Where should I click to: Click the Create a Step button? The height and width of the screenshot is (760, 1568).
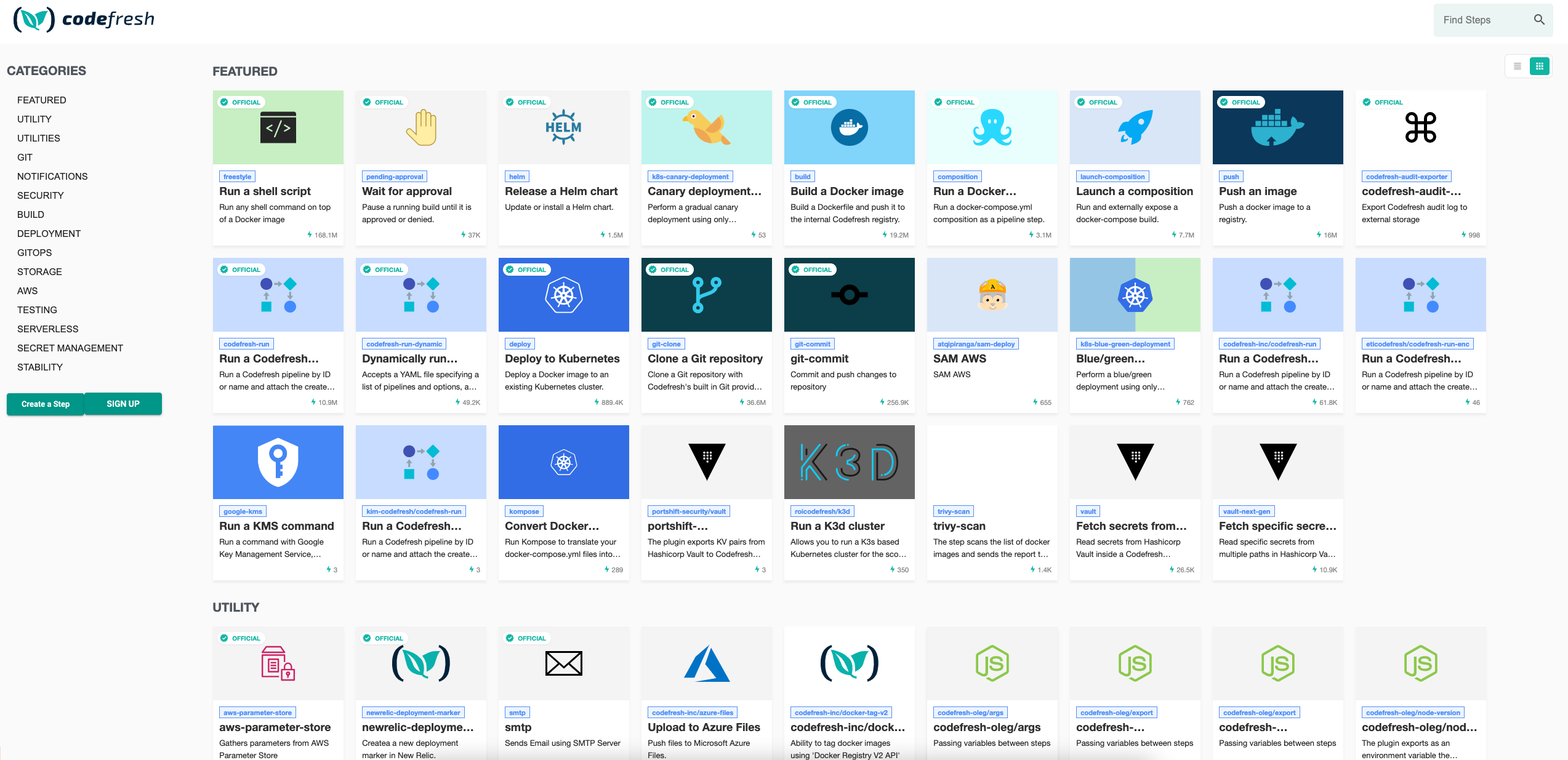coord(46,404)
